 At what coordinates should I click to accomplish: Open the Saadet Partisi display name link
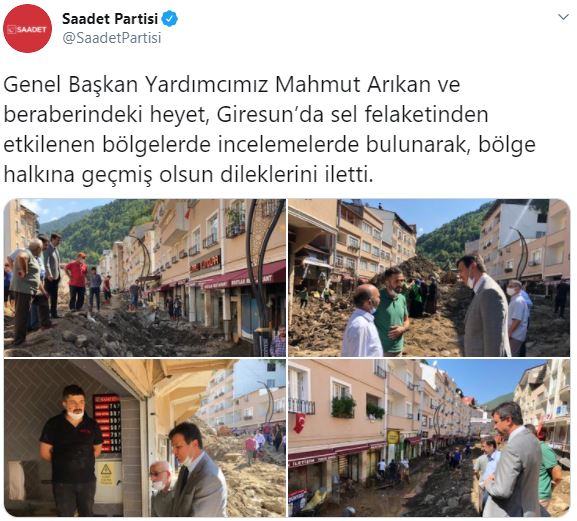pyautogui.click(x=110, y=19)
